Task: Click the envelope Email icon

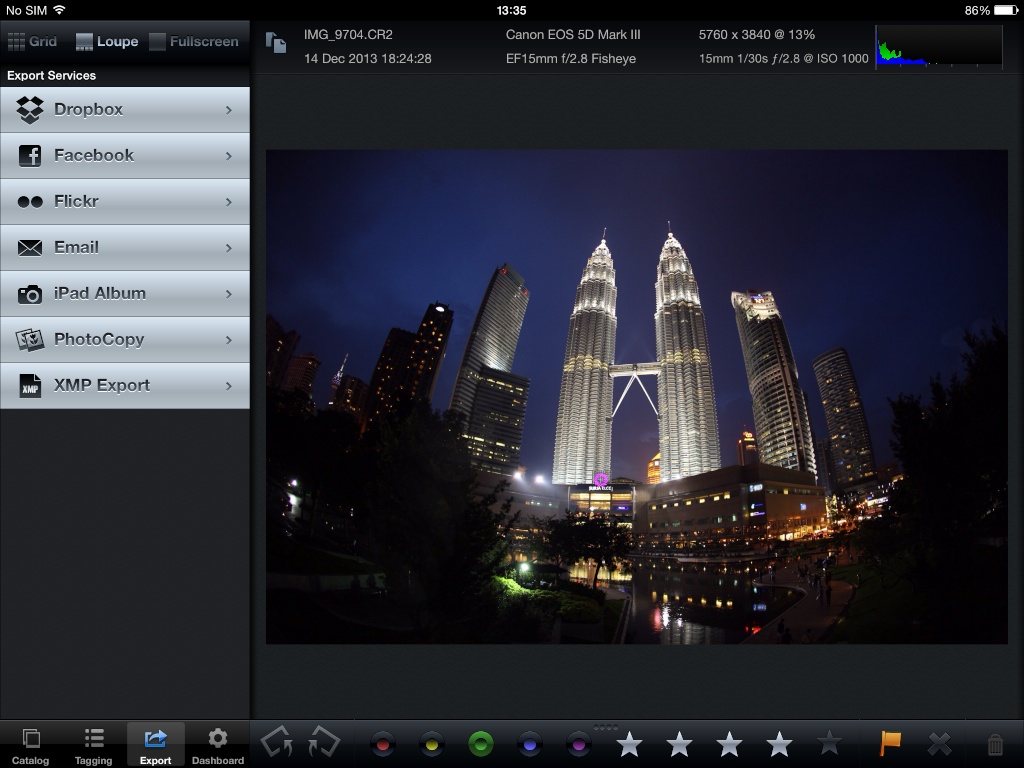Action: click(x=30, y=248)
